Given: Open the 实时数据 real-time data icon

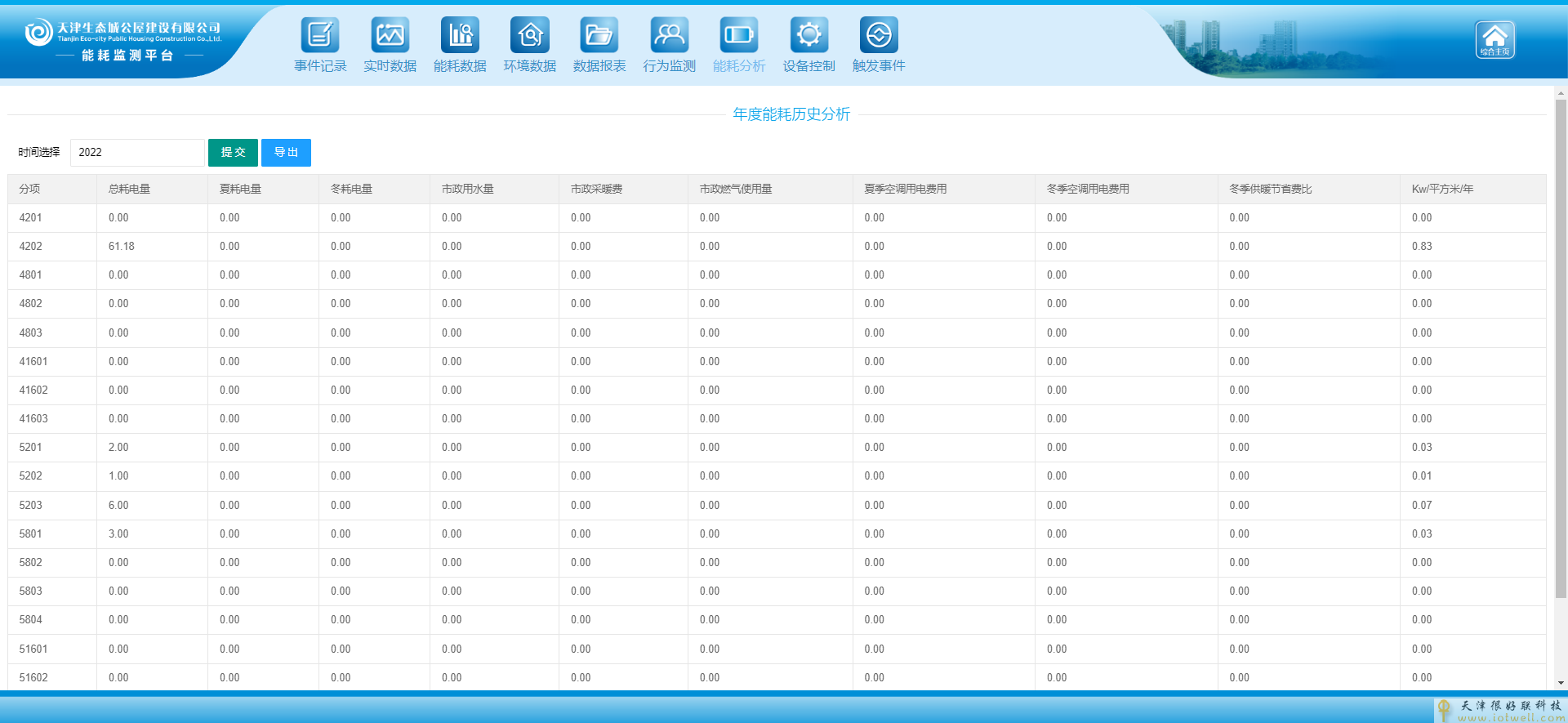Looking at the screenshot, I should tap(390, 35).
